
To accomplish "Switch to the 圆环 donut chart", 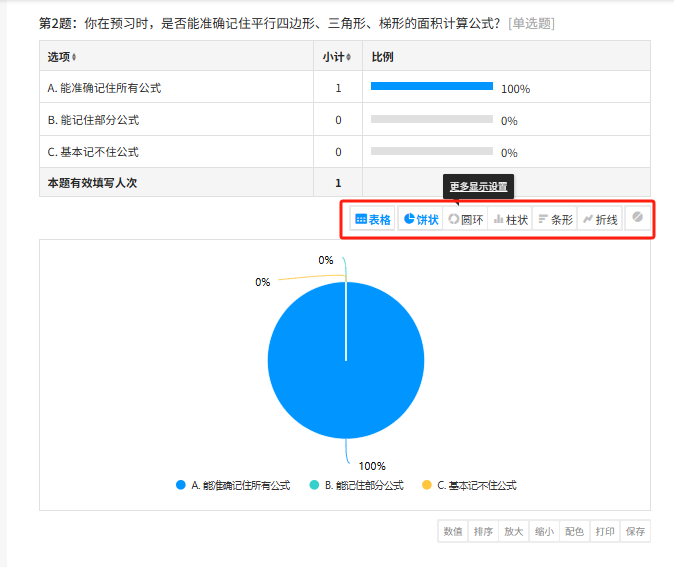I will click(x=466, y=219).
